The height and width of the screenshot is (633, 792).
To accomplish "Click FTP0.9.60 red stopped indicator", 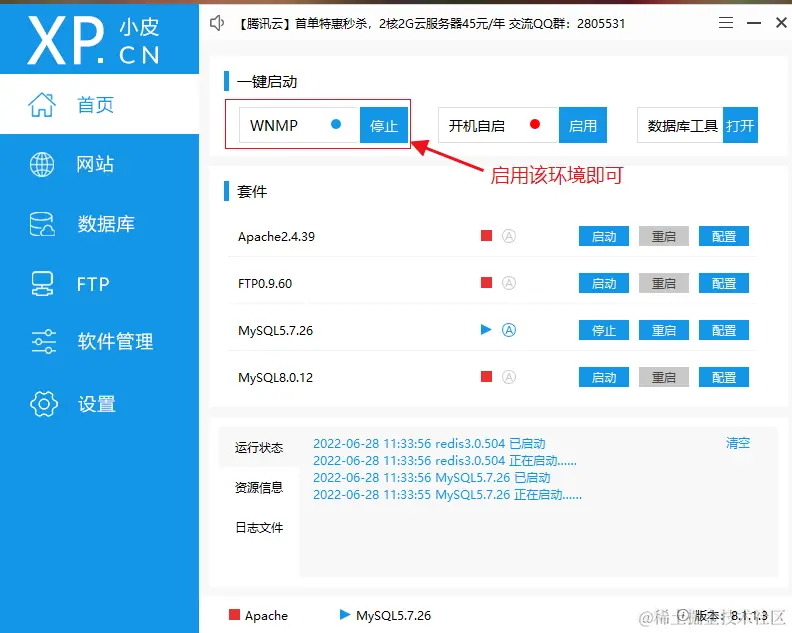I will tap(486, 282).
